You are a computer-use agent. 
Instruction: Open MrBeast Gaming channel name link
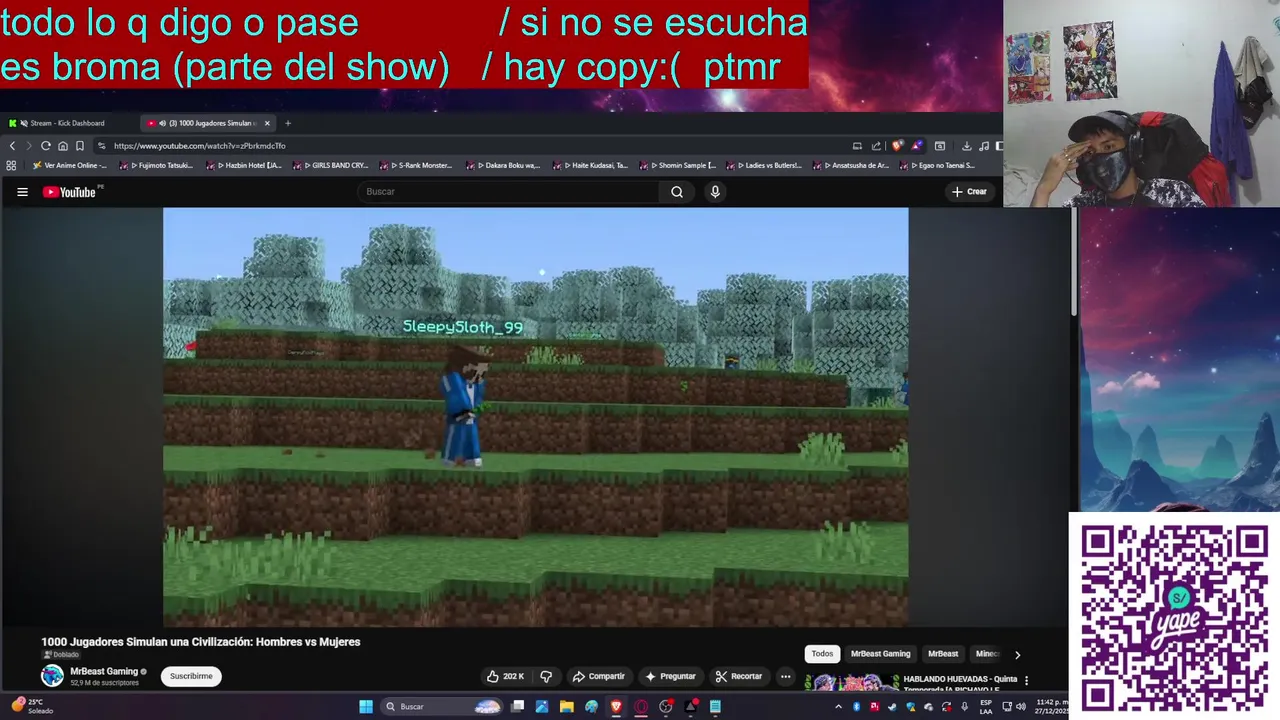[103, 671]
